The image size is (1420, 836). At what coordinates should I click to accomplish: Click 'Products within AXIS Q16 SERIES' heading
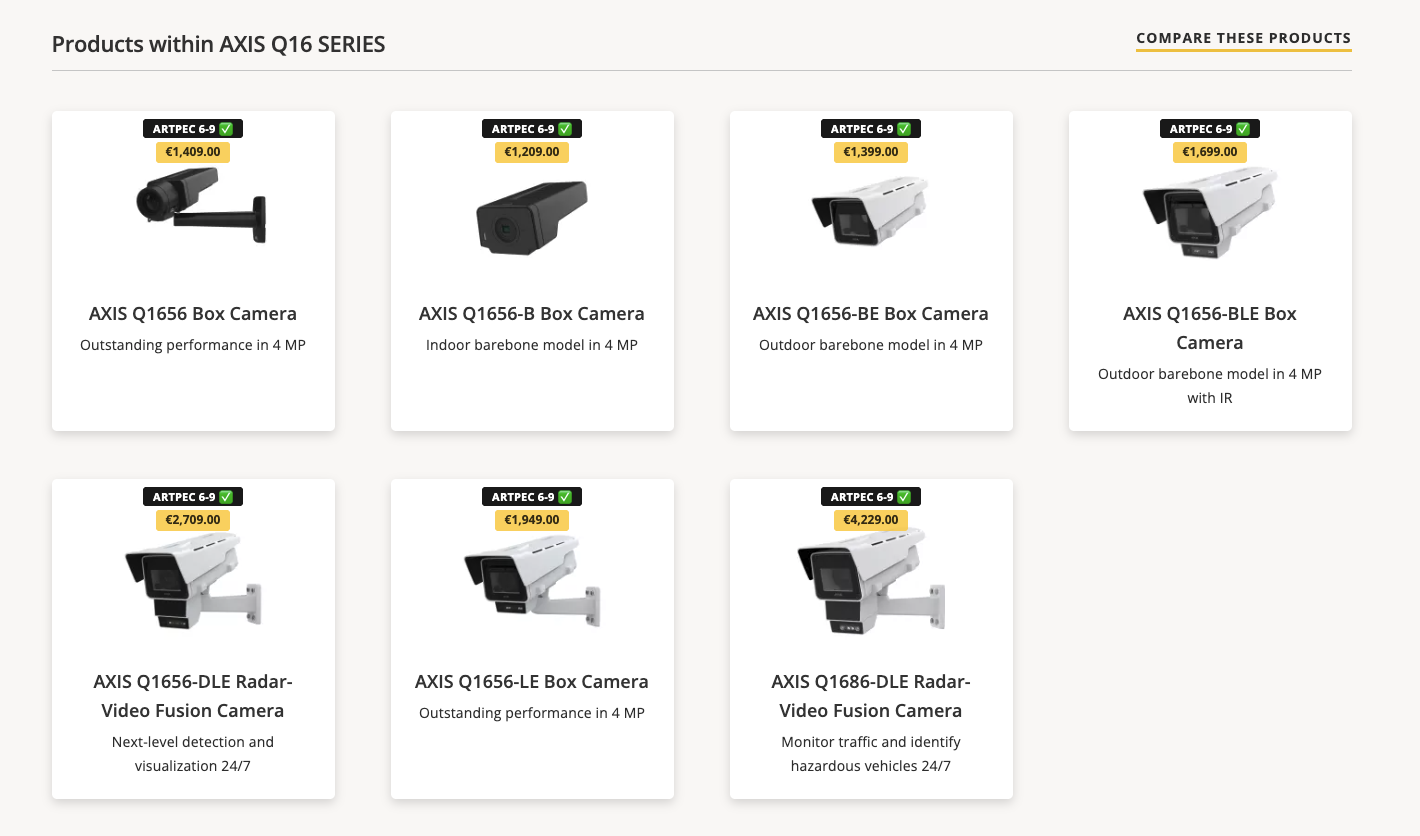(x=218, y=44)
